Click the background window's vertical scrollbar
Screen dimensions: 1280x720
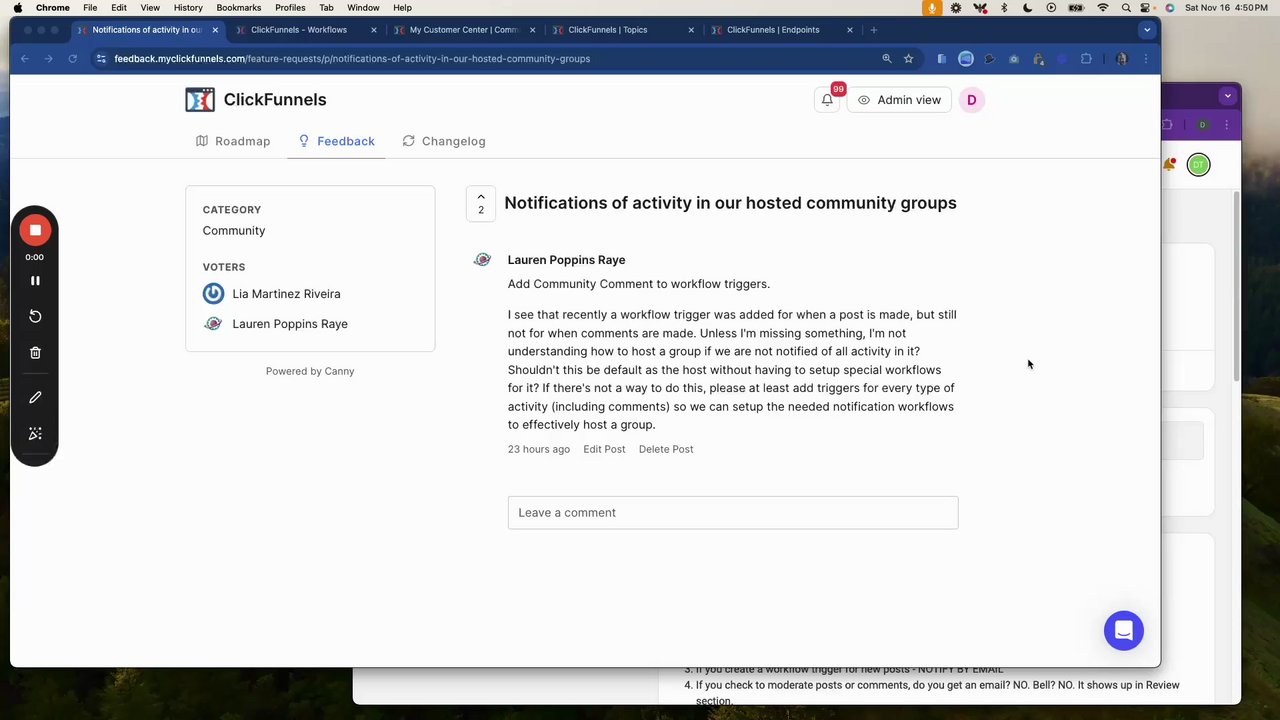point(1236,287)
